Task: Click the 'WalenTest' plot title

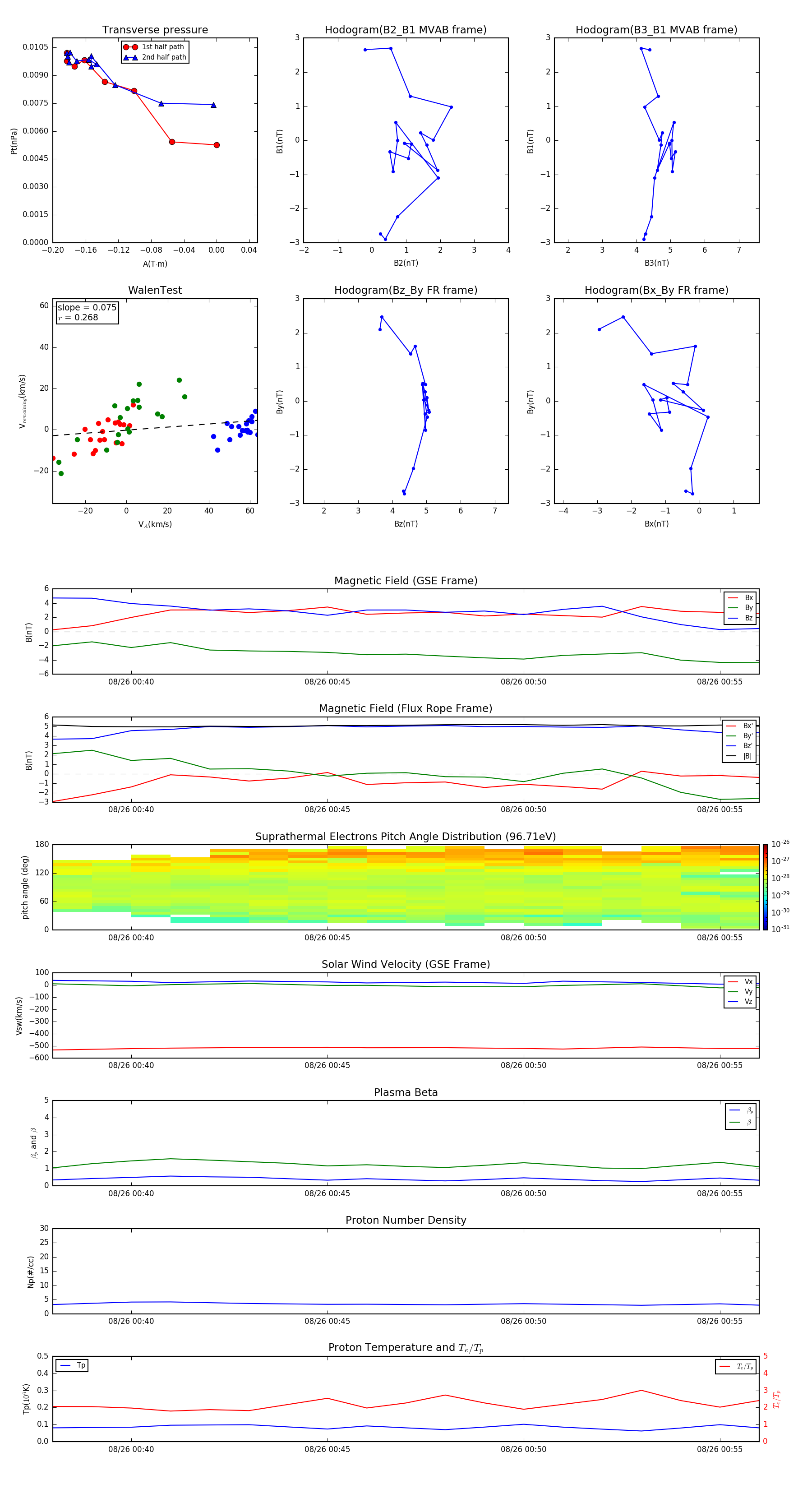Action: coord(155,290)
